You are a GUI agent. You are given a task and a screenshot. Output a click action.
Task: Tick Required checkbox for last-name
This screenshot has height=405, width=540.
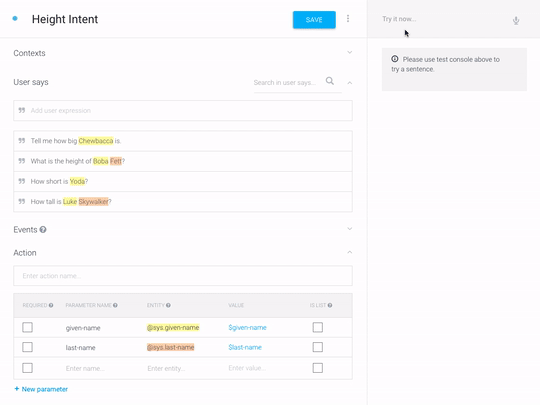(x=28, y=347)
